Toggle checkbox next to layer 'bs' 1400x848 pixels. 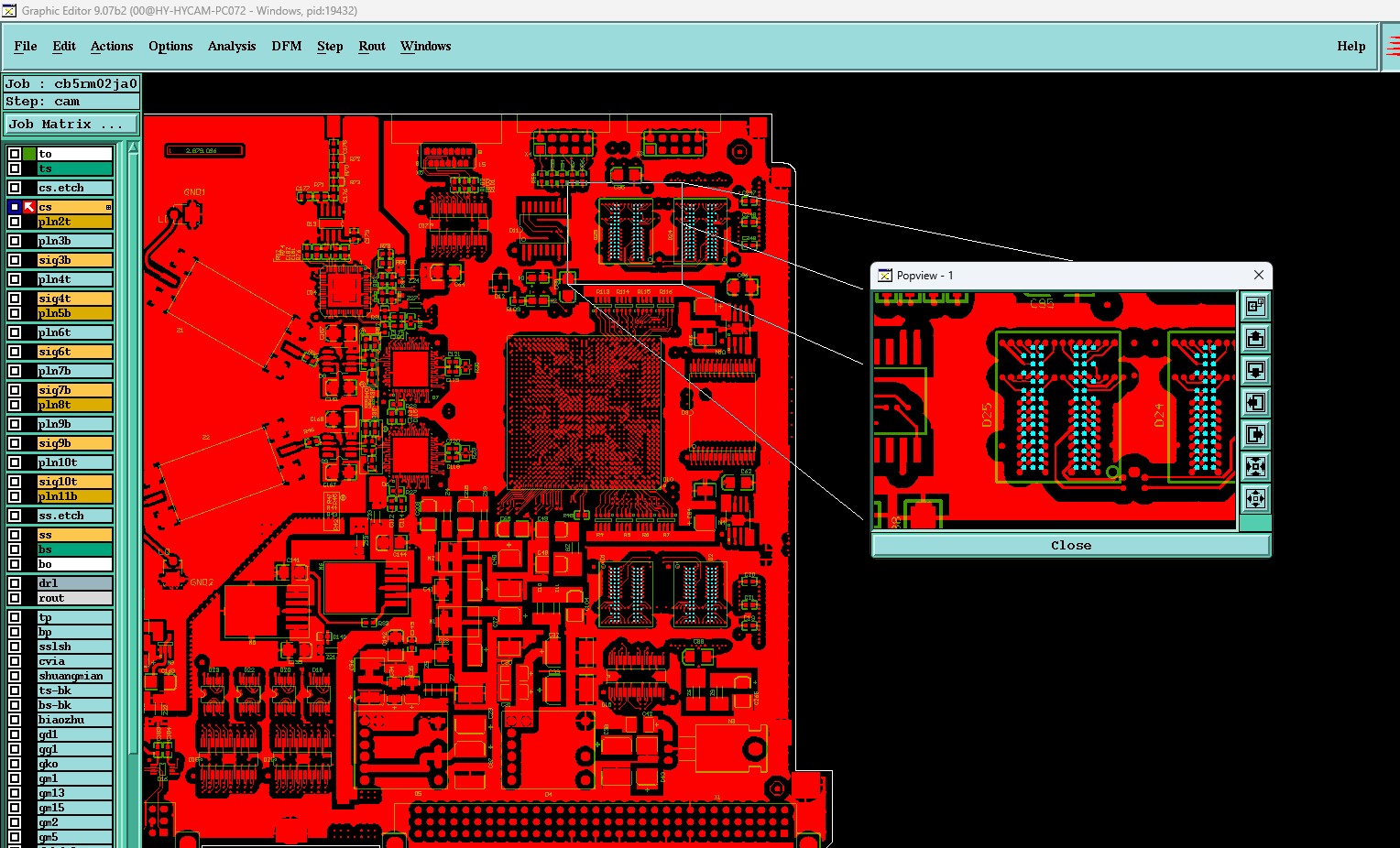[x=15, y=549]
